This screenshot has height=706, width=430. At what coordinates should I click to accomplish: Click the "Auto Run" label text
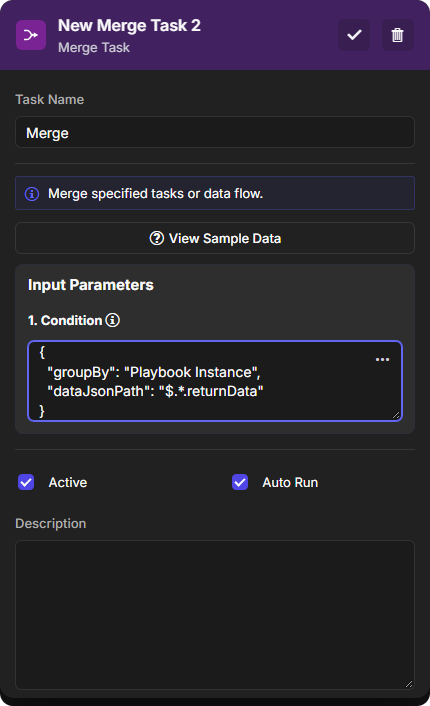pos(290,483)
